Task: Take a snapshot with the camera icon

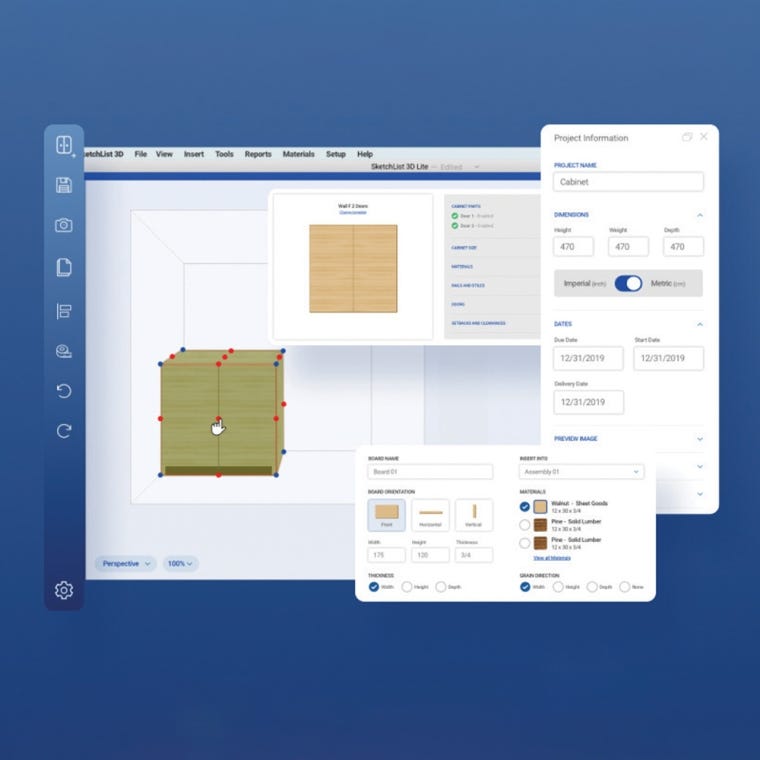Action: click(x=64, y=225)
